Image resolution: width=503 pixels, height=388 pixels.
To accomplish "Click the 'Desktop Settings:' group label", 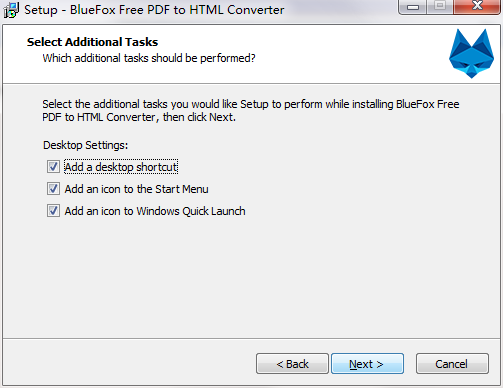I will 85,145.
